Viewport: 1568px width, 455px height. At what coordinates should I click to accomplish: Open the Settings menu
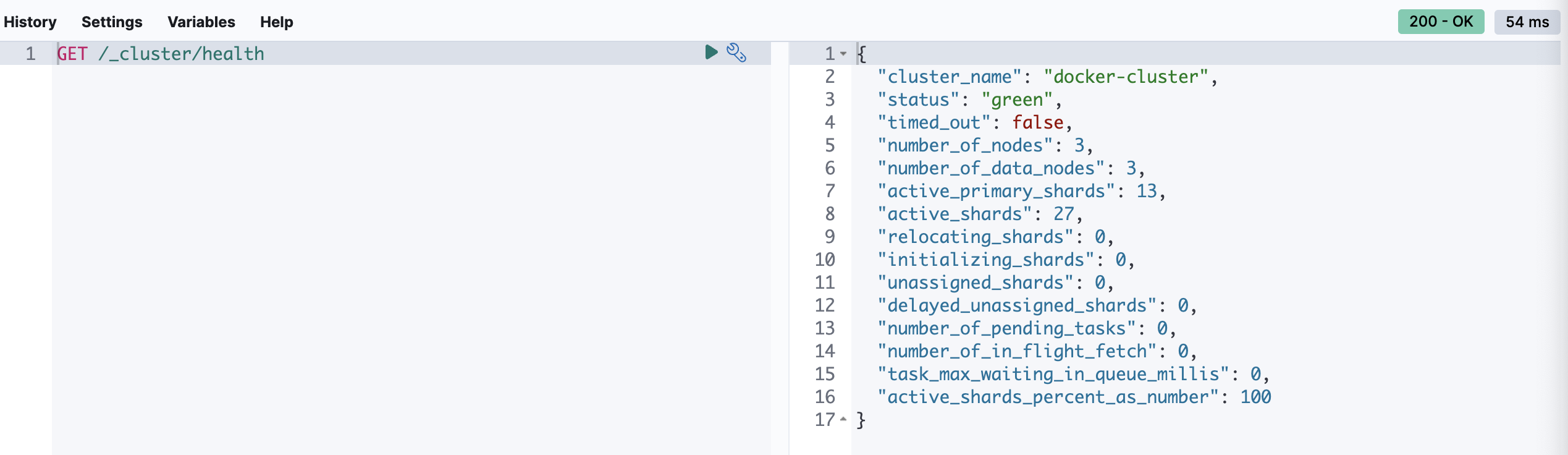click(112, 22)
